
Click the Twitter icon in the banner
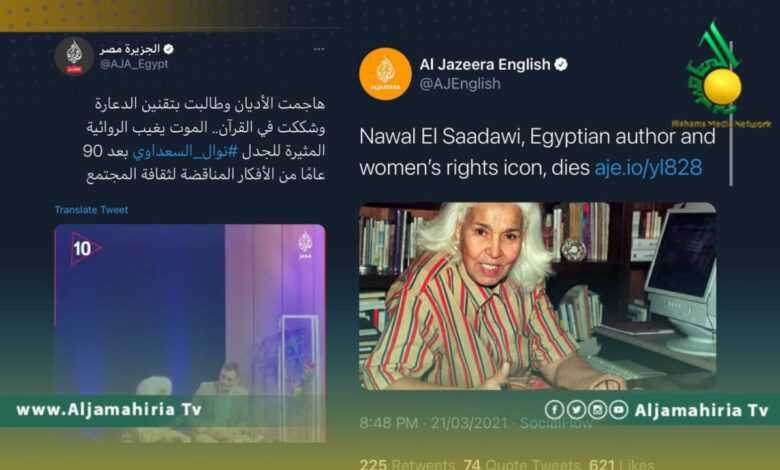pyautogui.click(x=576, y=410)
